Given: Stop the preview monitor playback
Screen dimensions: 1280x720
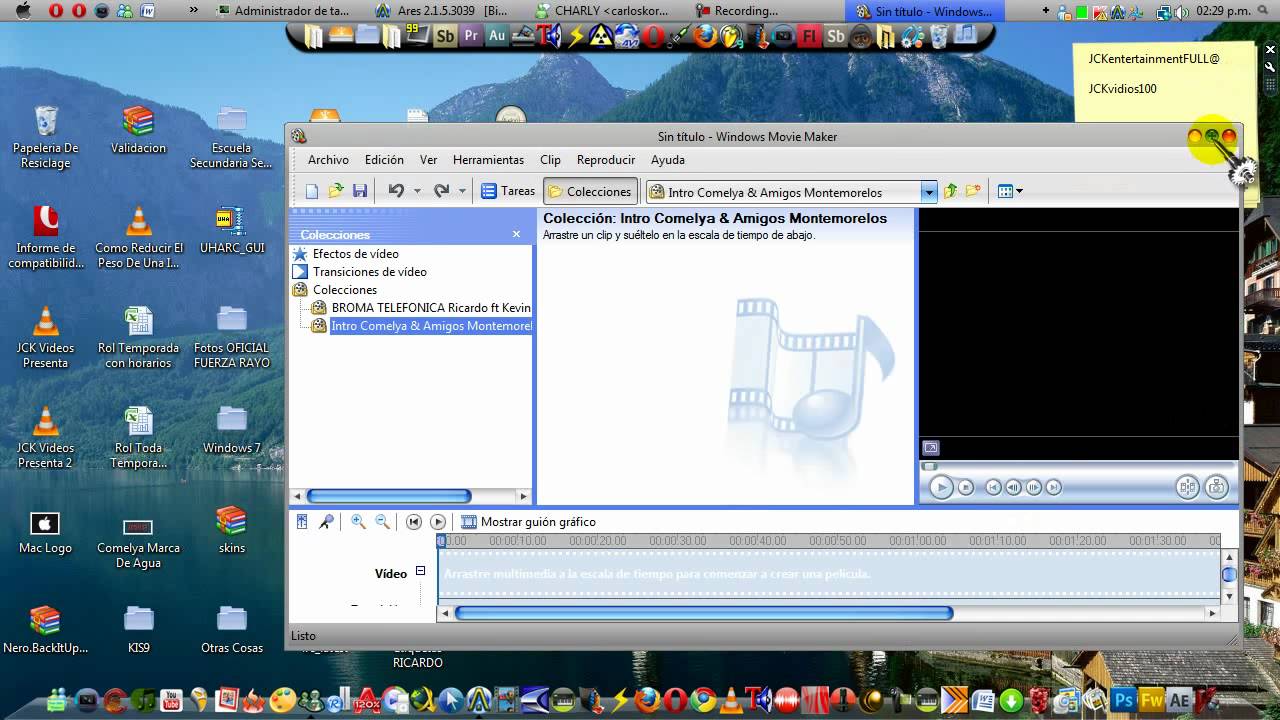Looking at the screenshot, I should point(965,487).
